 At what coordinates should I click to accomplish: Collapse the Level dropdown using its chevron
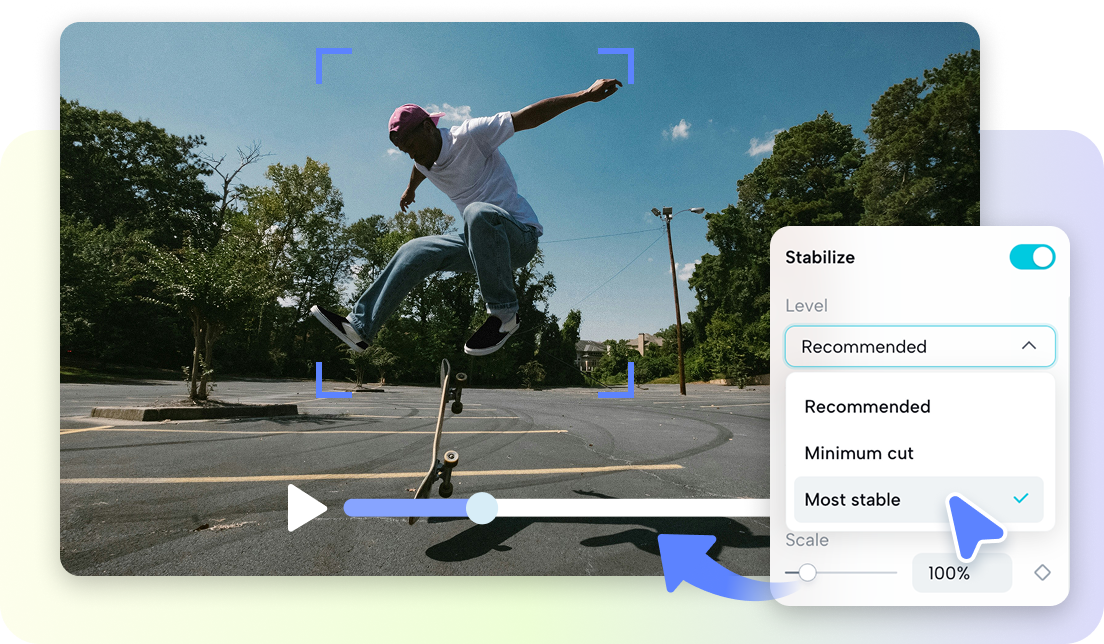(1029, 346)
